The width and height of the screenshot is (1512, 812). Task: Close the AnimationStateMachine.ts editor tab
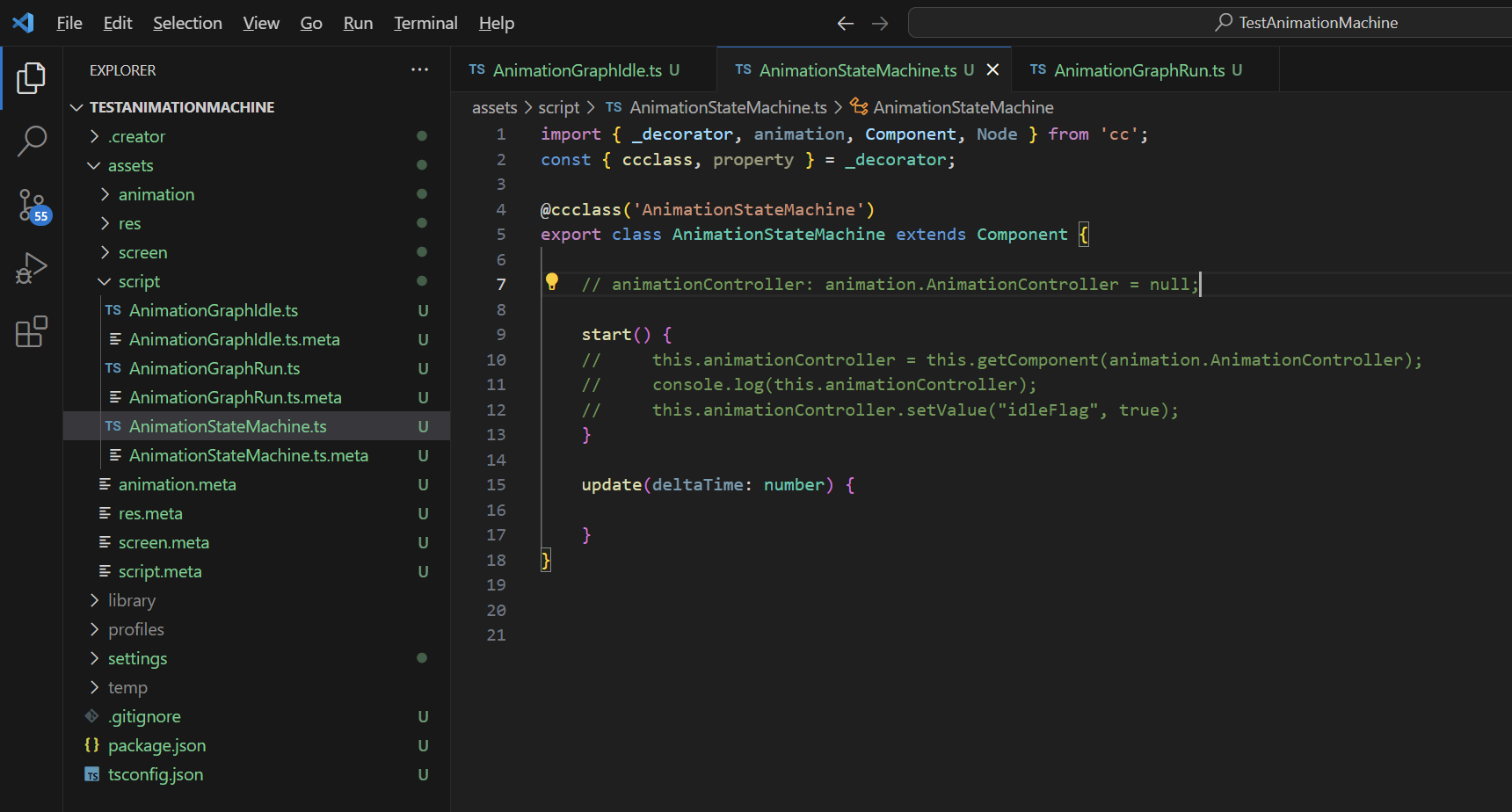click(x=992, y=70)
